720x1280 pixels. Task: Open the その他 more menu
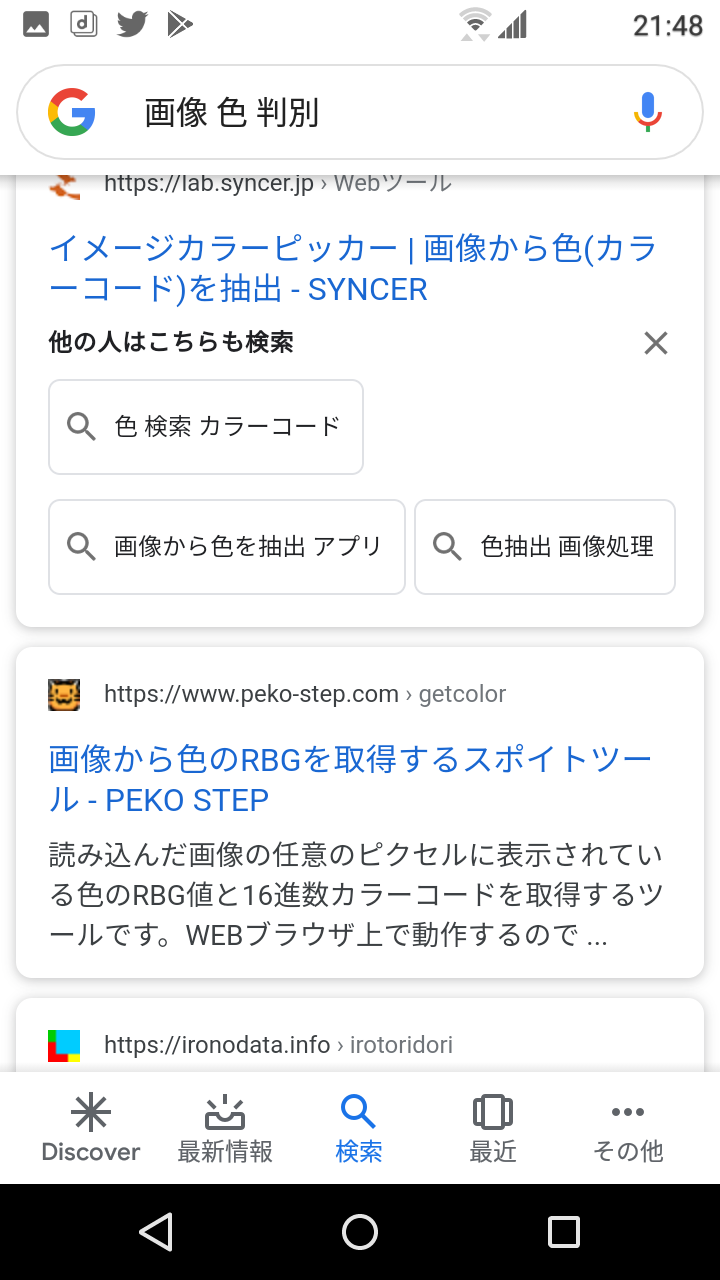(x=628, y=1128)
